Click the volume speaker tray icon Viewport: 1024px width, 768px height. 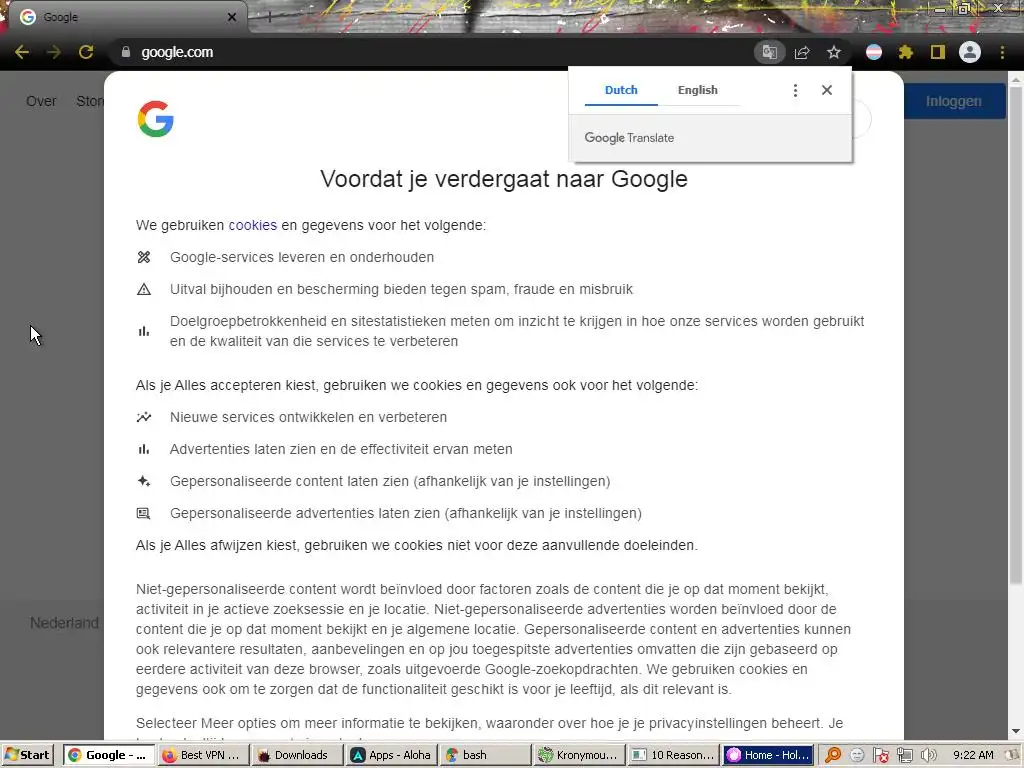pyautogui.click(x=928, y=755)
